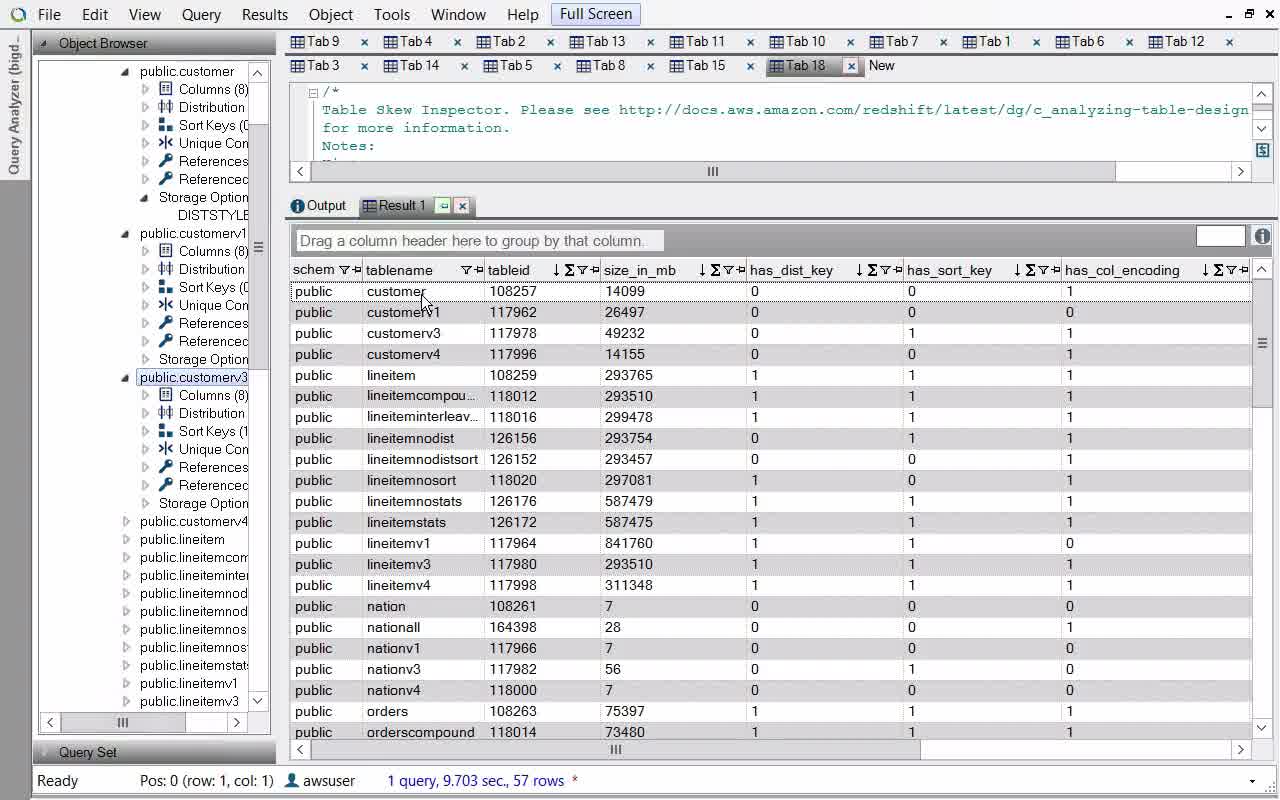Open the Query menu
The width and height of the screenshot is (1280, 800).
(201, 15)
